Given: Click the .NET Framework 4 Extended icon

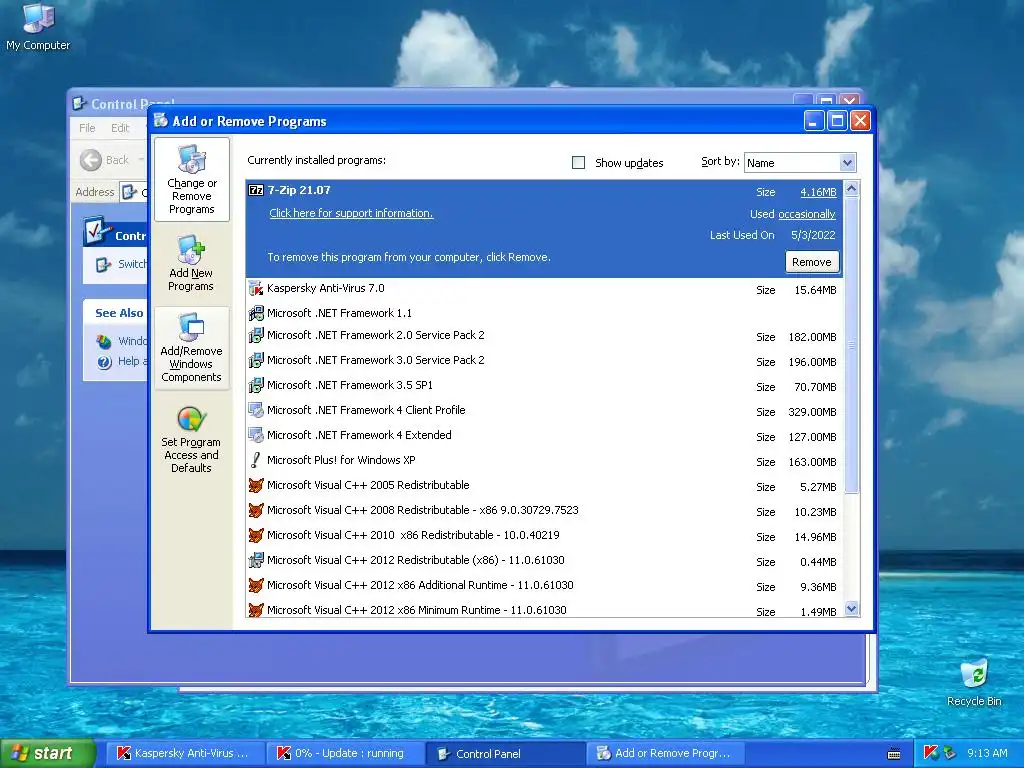Looking at the screenshot, I should [256, 435].
